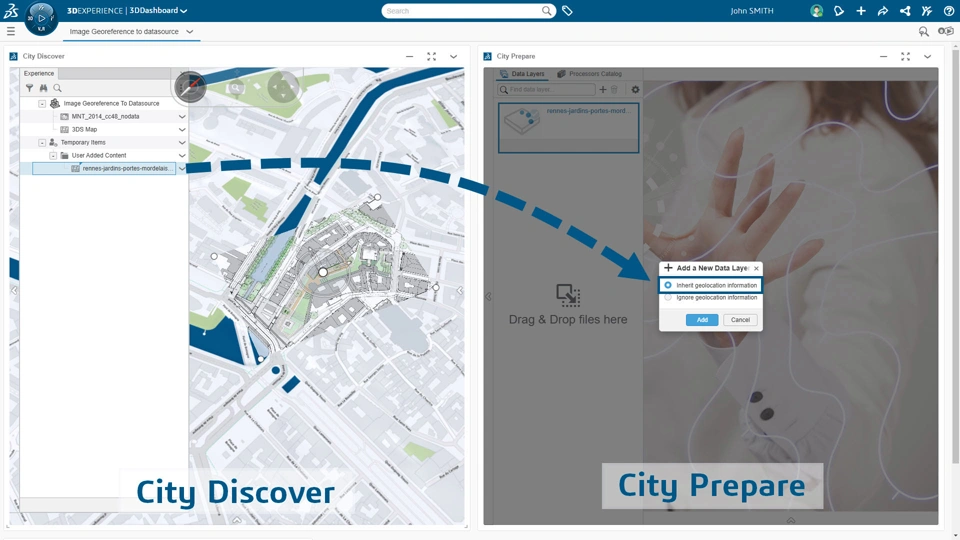Close the Add a New Data Layer dialog
The width and height of the screenshot is (960, 540).
pyautogui.click(x=757, y=268)
